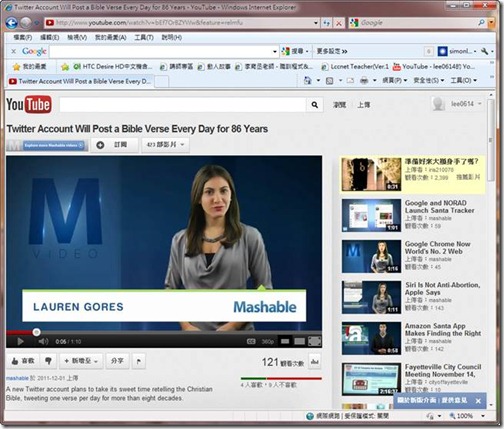The height and width of the screenshot is (429, 504).
Task: Open favorites star labeled 我的最愛
Action: click(x=30, y=67)
